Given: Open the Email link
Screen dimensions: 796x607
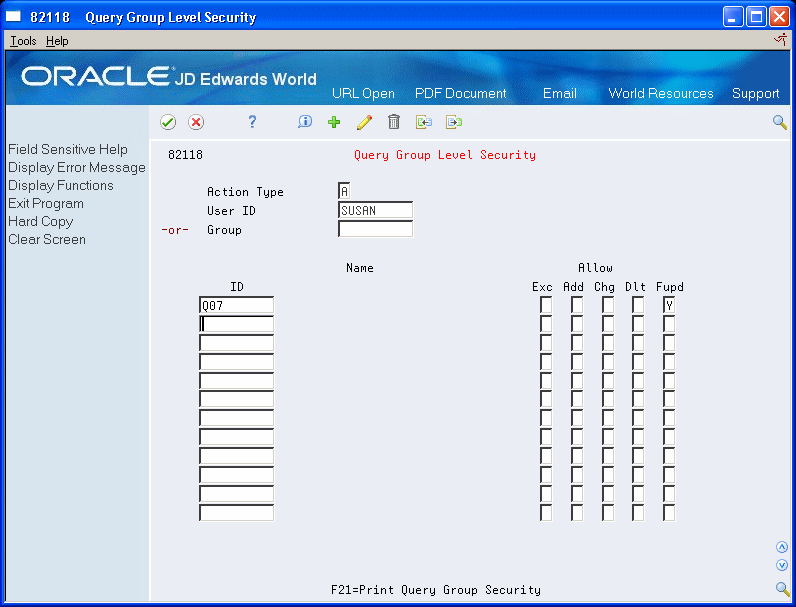Looking at the screenshot, I should pyautogui.click(x=559, y=93).
